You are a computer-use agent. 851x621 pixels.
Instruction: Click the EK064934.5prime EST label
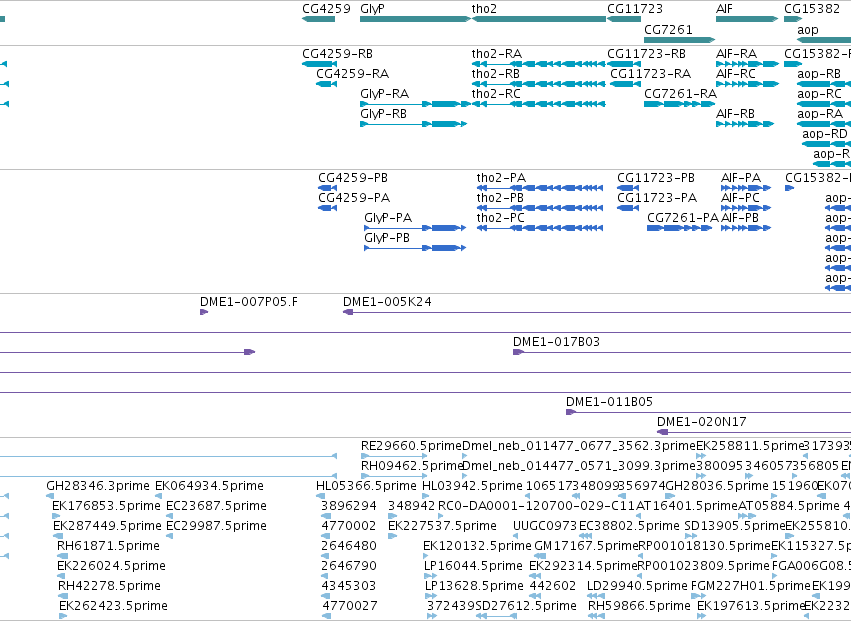coord(209,486)
